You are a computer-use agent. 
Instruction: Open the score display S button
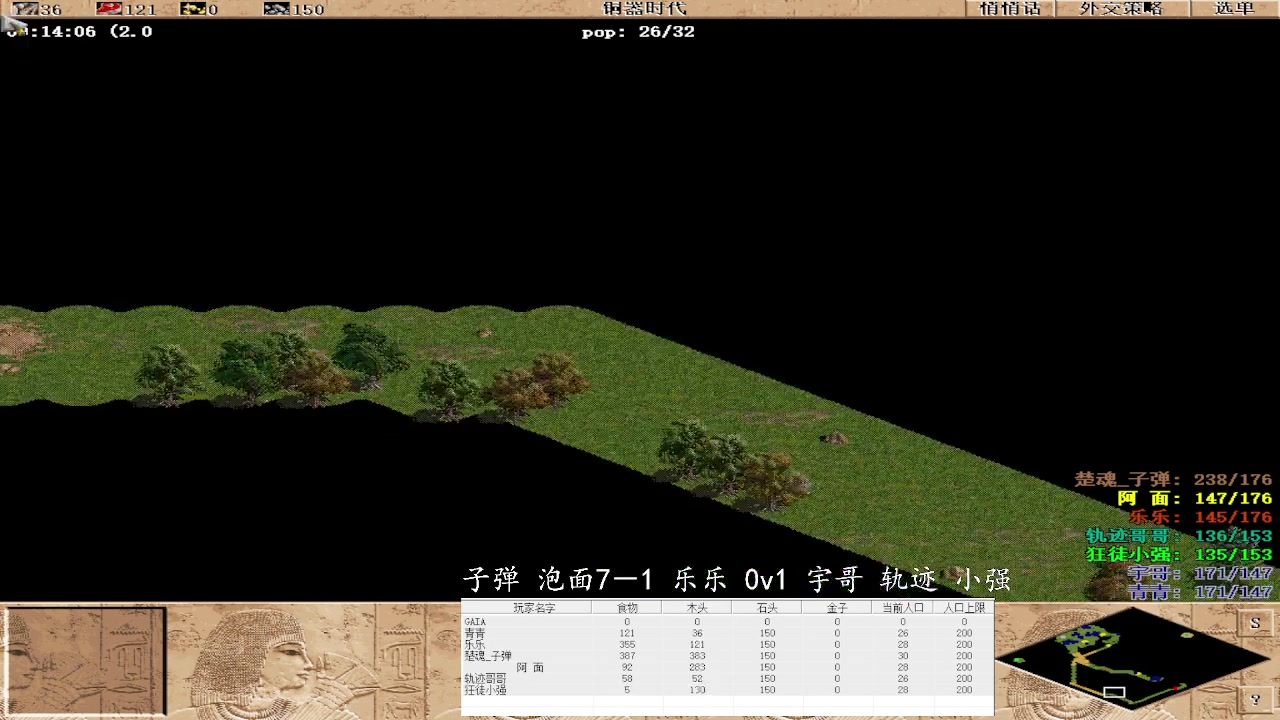1255,623
